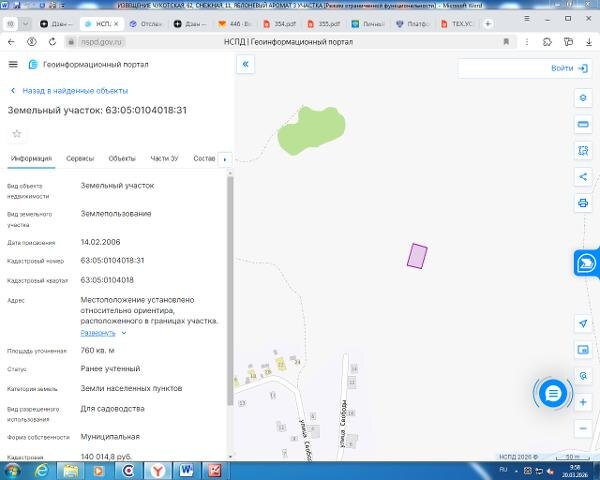
Task: Open the browser sidebar menu lines icon
Action: click(x=527, y=18)
